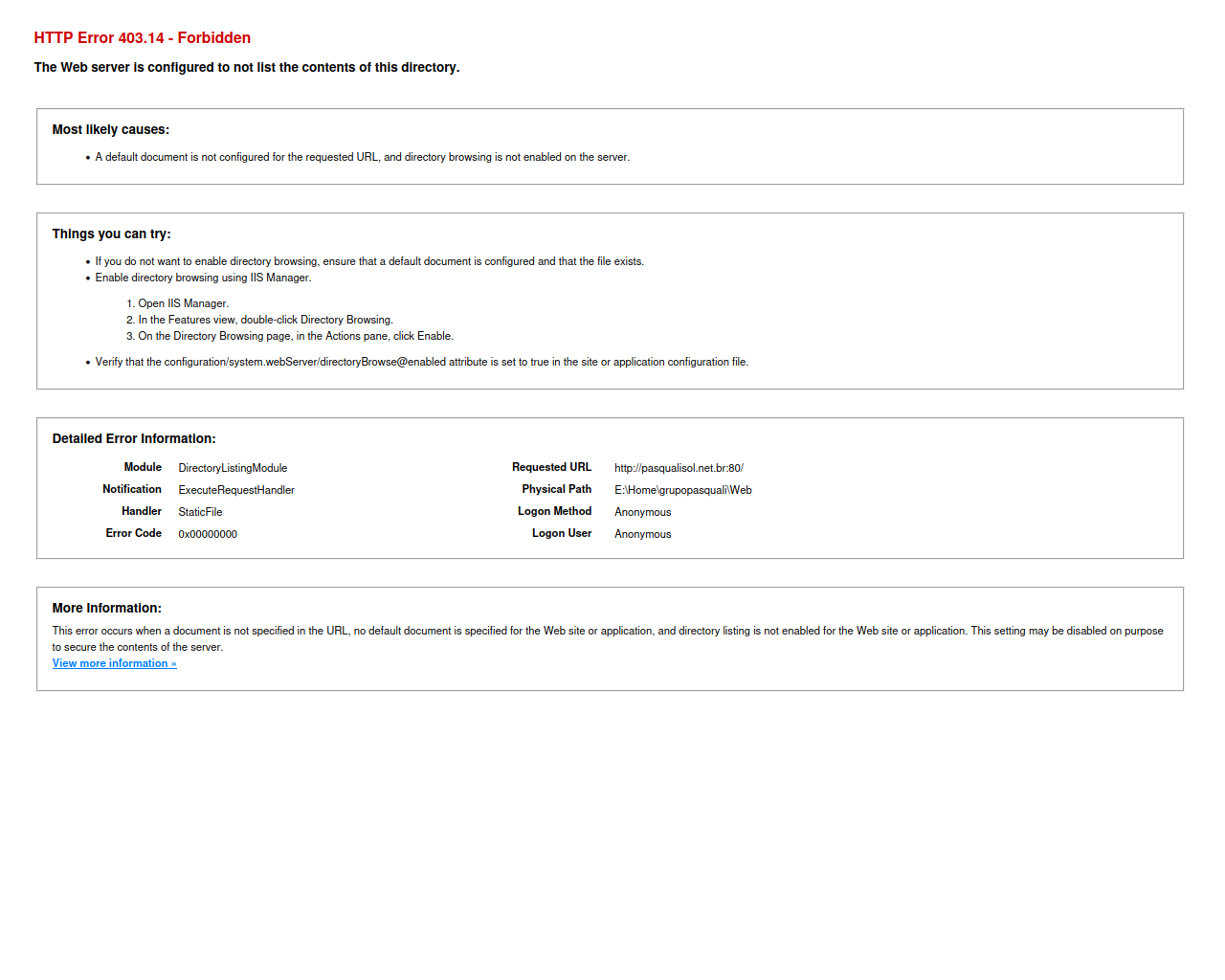
Task: Click the This error occurs when paragraph
Action: [608, 638]
